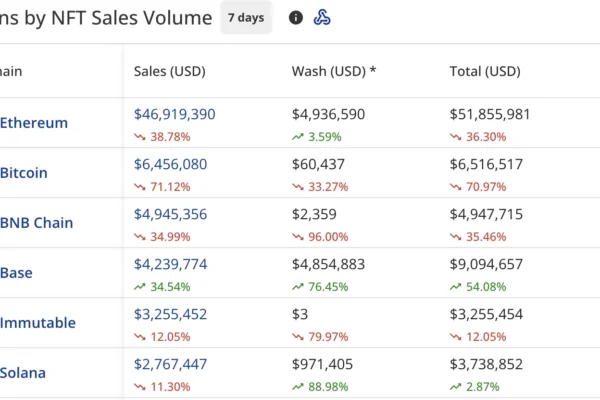Image resolution: width=600 pixels, height=400 pixels.
Task: Open the Immutable chain link
Action: click(x=38, y=323)
